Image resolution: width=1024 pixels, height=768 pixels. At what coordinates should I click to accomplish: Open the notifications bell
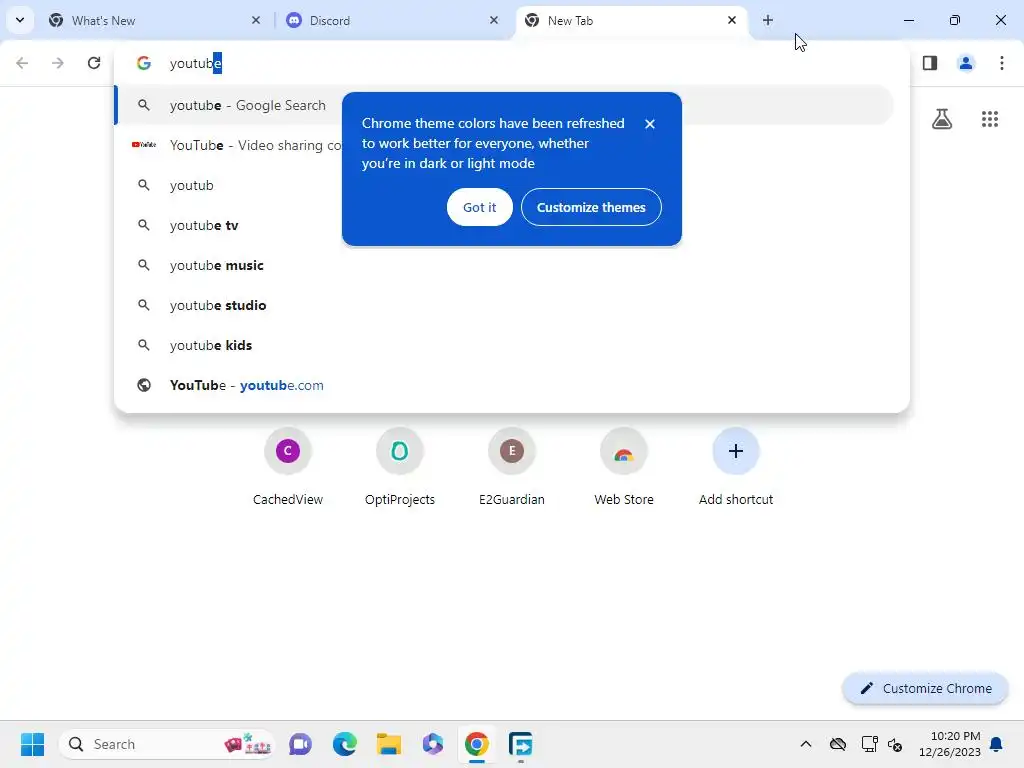[x=996, y=744]
